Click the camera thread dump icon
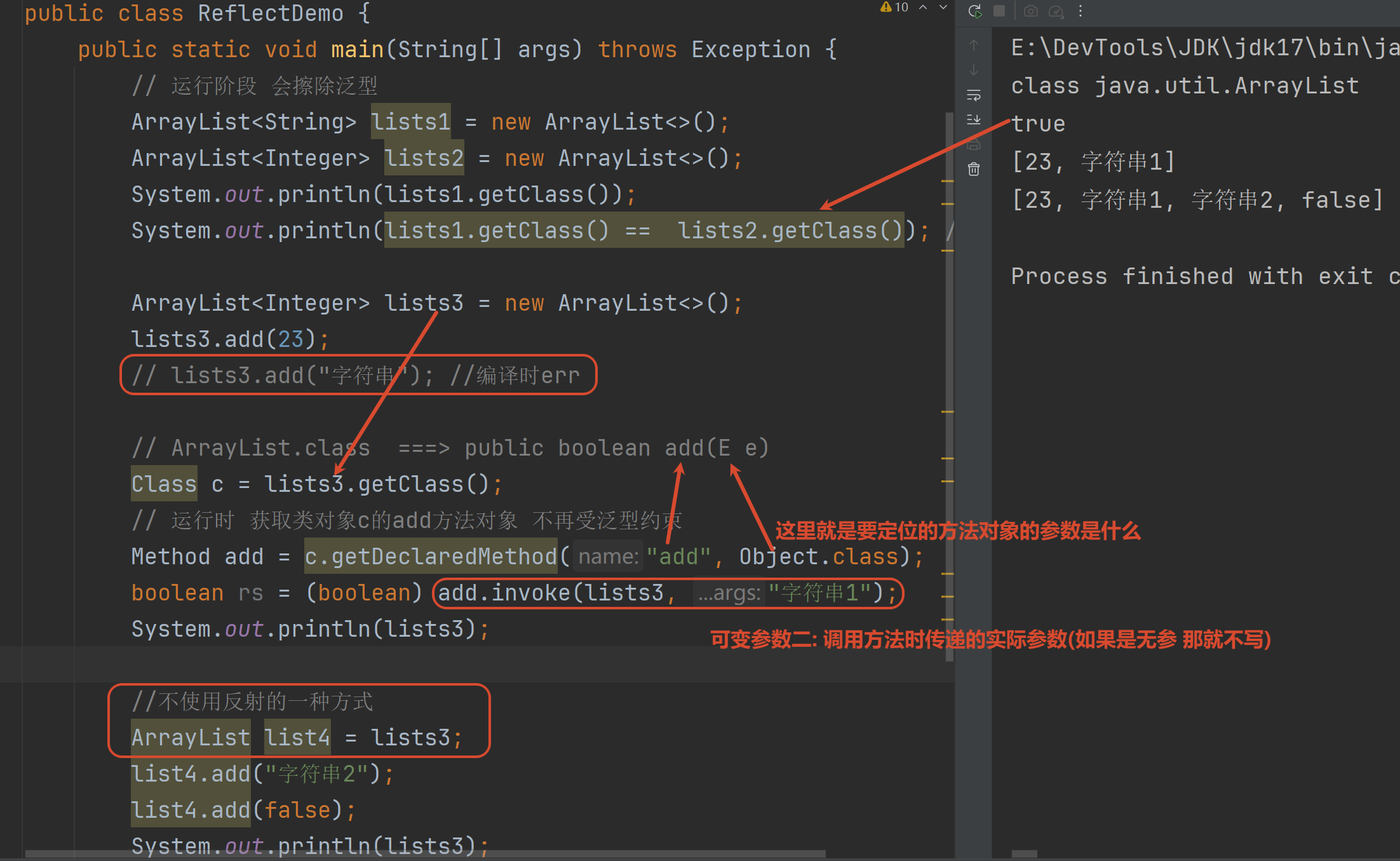Image resolution: width=1400 pixels, height=861 pixels. [1031, 11]
